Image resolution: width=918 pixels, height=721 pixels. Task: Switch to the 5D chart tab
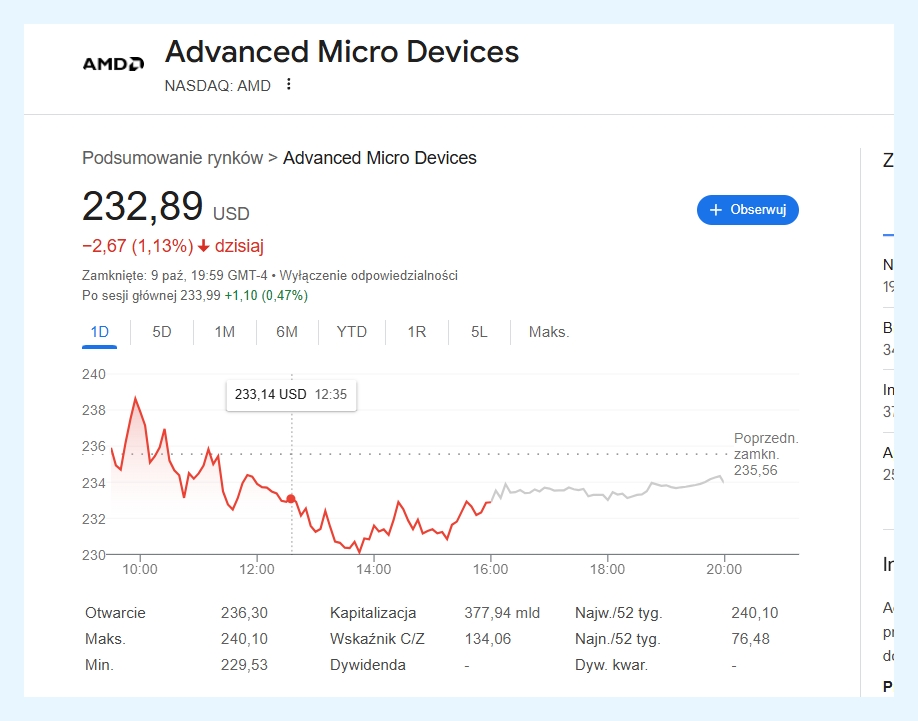tap(162, 332)
